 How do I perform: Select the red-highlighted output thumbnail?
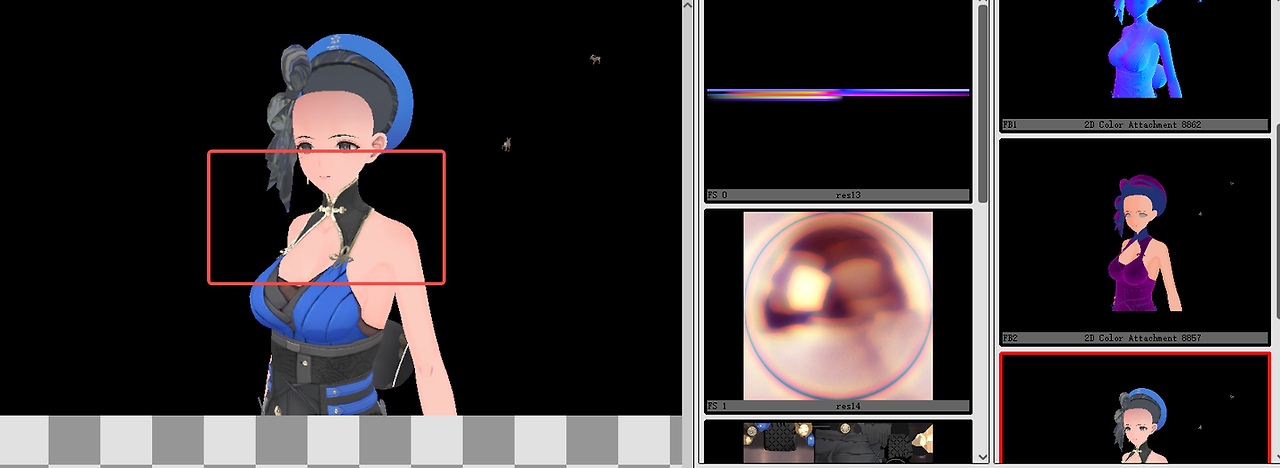[x=1135, y=409]
